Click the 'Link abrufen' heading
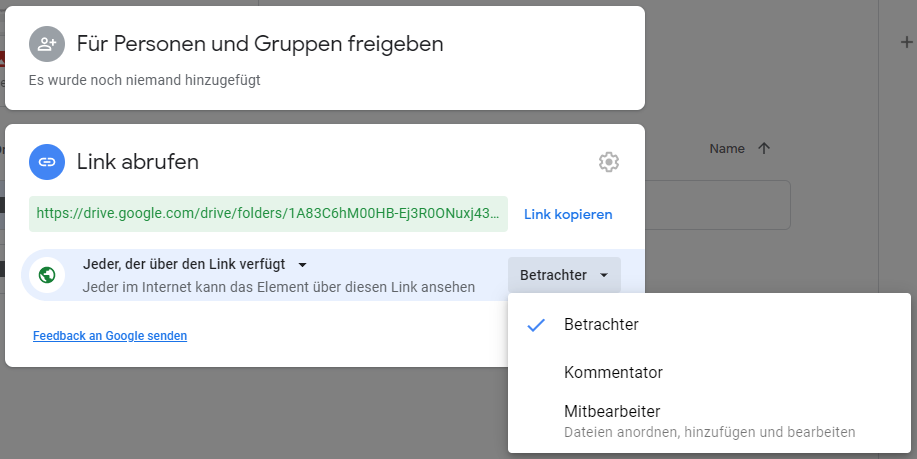This screenshot has height=459, width=917. click(x=138, y=161)
